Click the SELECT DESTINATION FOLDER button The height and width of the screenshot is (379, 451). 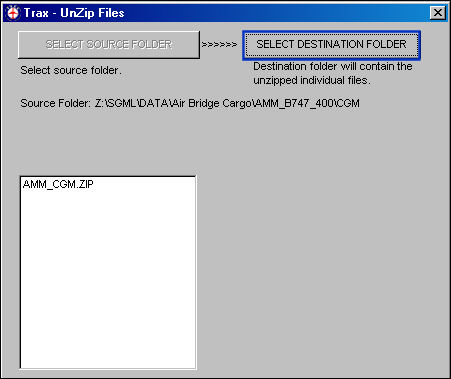(x=331, y=45)
